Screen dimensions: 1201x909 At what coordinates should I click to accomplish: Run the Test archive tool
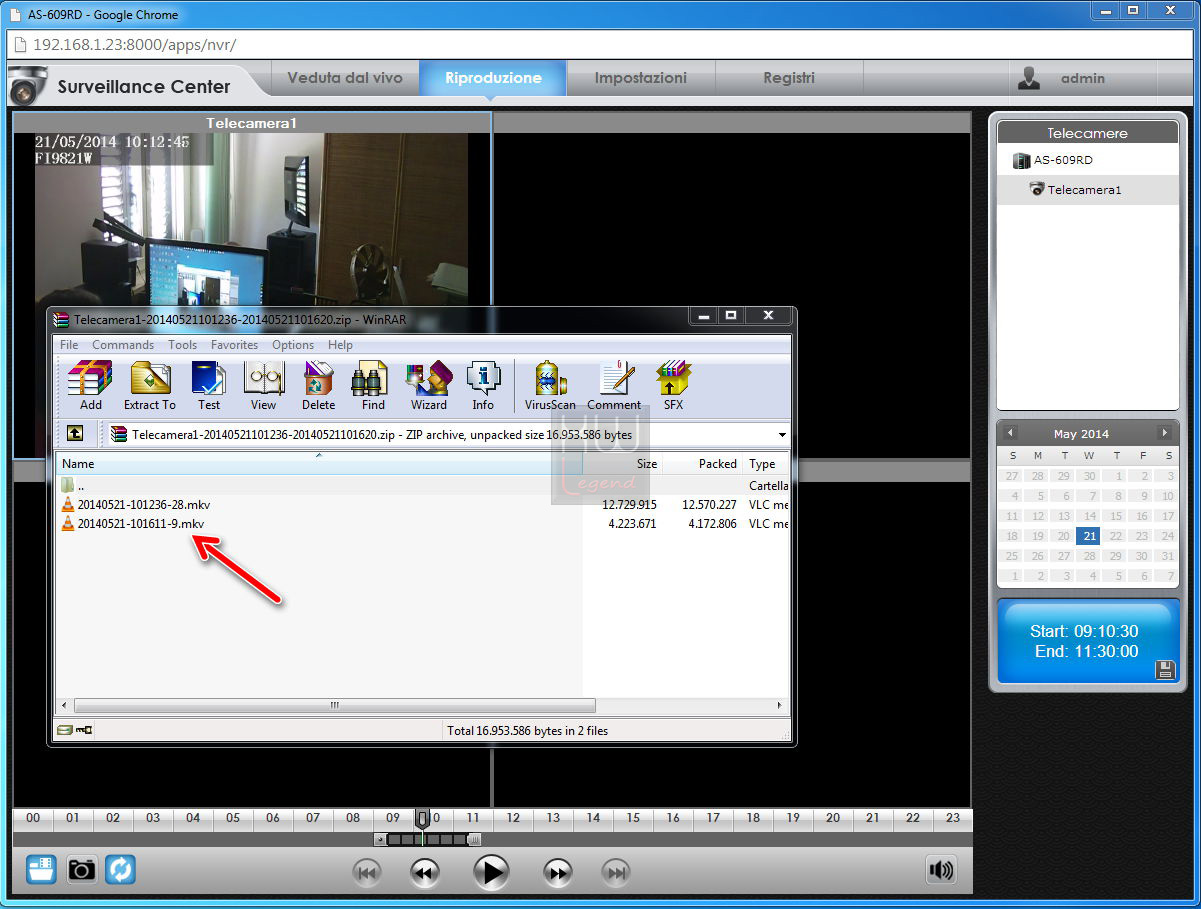click(x=208, y=386)
